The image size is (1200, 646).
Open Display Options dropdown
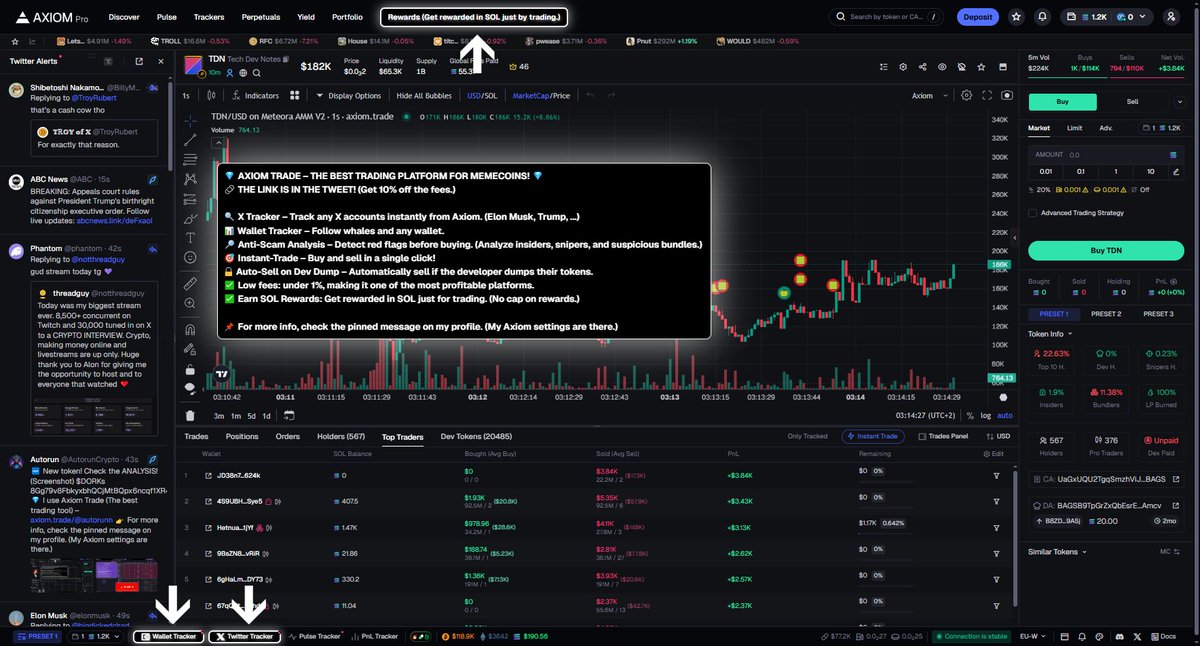point(348,95)
